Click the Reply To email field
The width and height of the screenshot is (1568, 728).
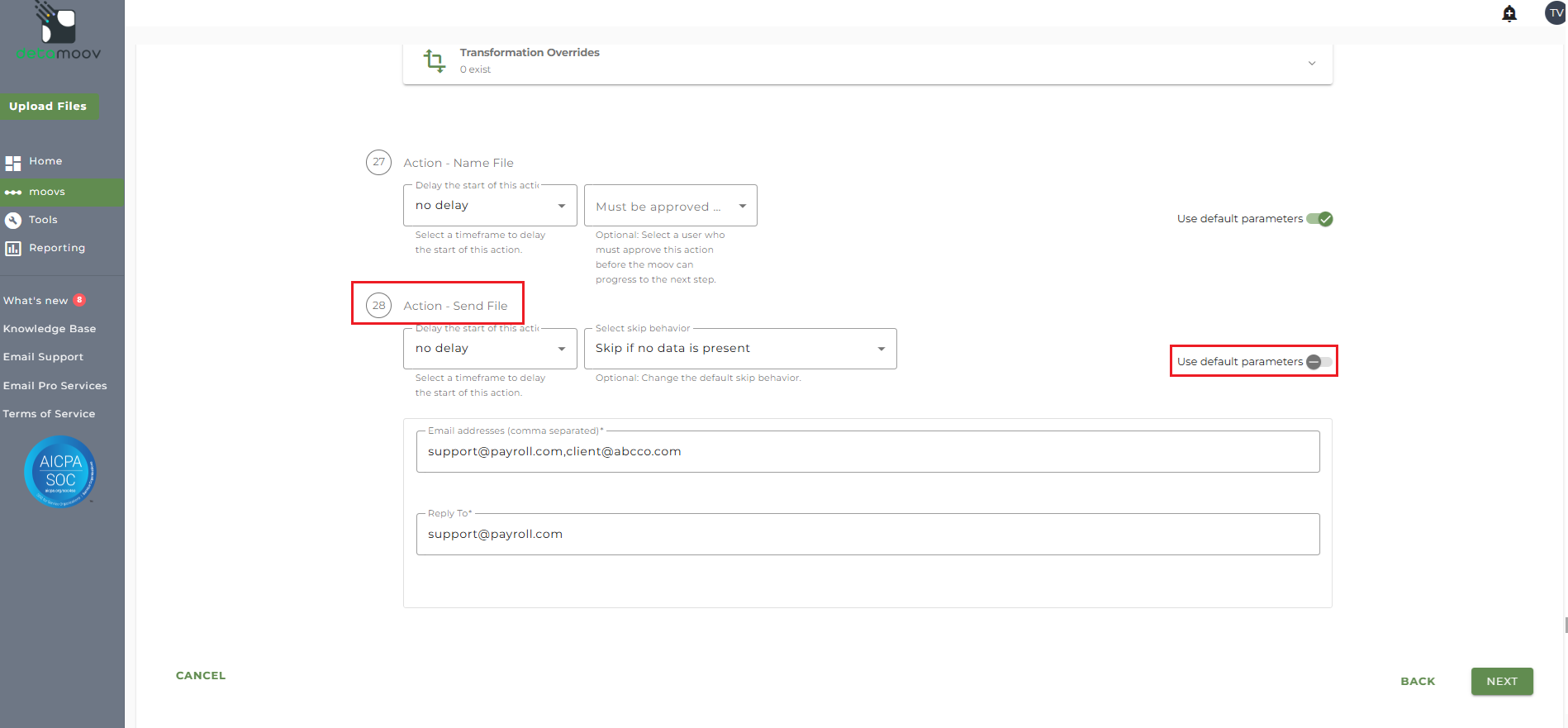[867, 535]
